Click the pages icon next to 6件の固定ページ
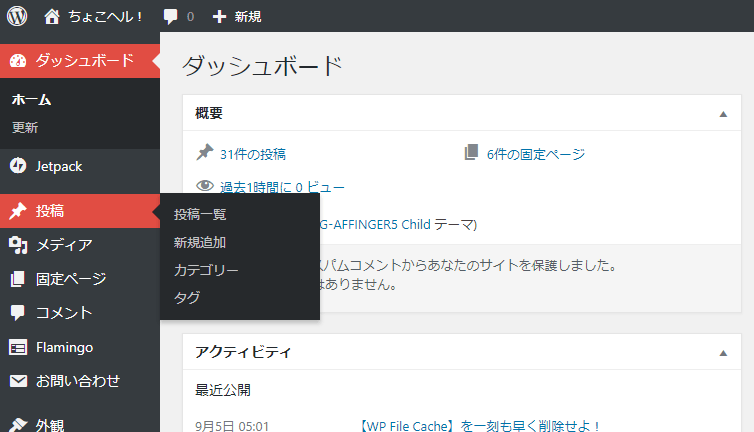The width and height of the screenshot is (754, 432). [x=471, y=152]
